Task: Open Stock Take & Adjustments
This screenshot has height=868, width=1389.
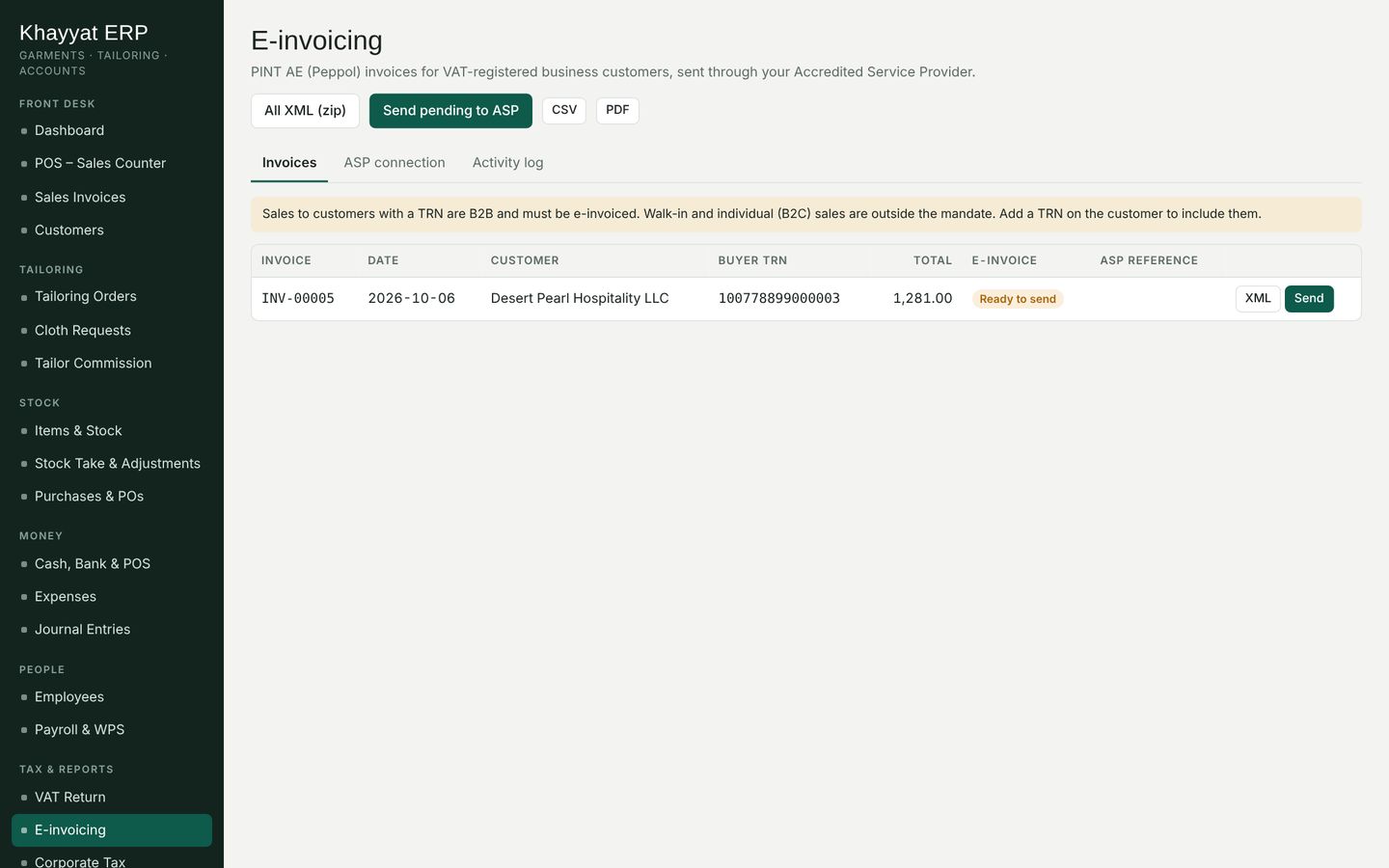Action: coord(112,463)
